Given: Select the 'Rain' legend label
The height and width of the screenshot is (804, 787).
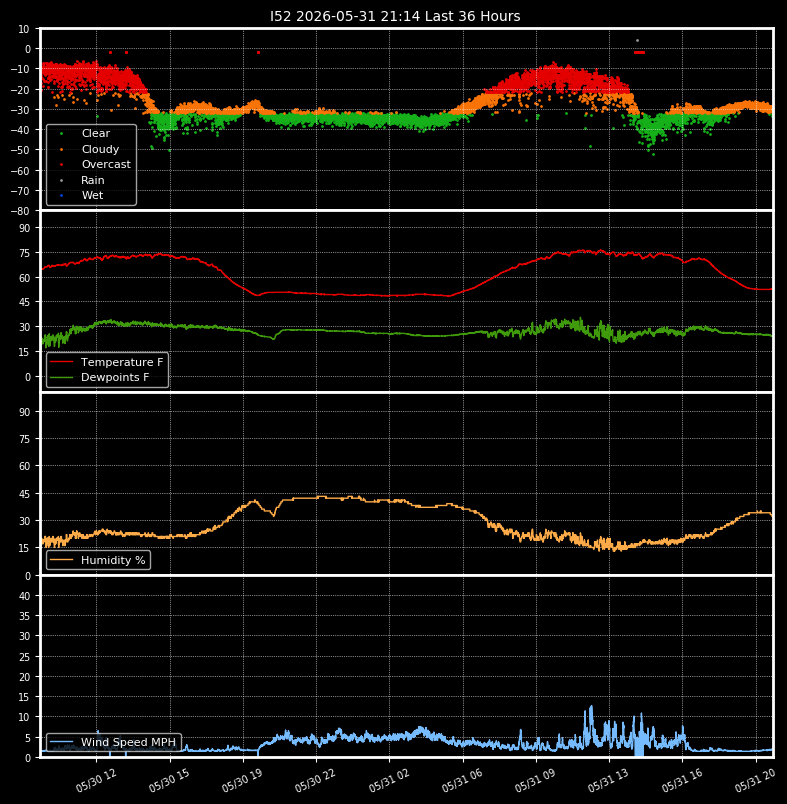Looking at the screenshot, I should click(93, 180).
